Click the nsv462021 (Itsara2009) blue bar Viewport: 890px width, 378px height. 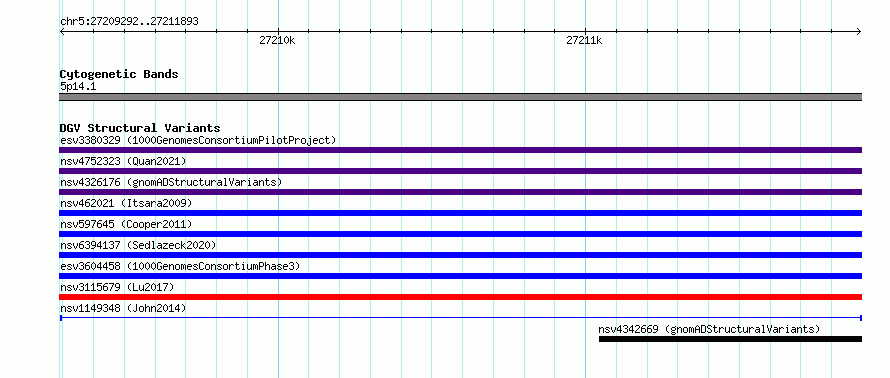(x=460, y=213)
